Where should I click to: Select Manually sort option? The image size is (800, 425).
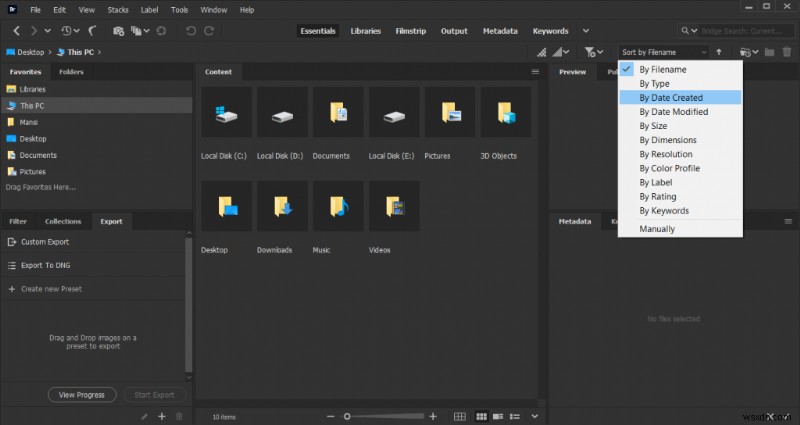657,229
